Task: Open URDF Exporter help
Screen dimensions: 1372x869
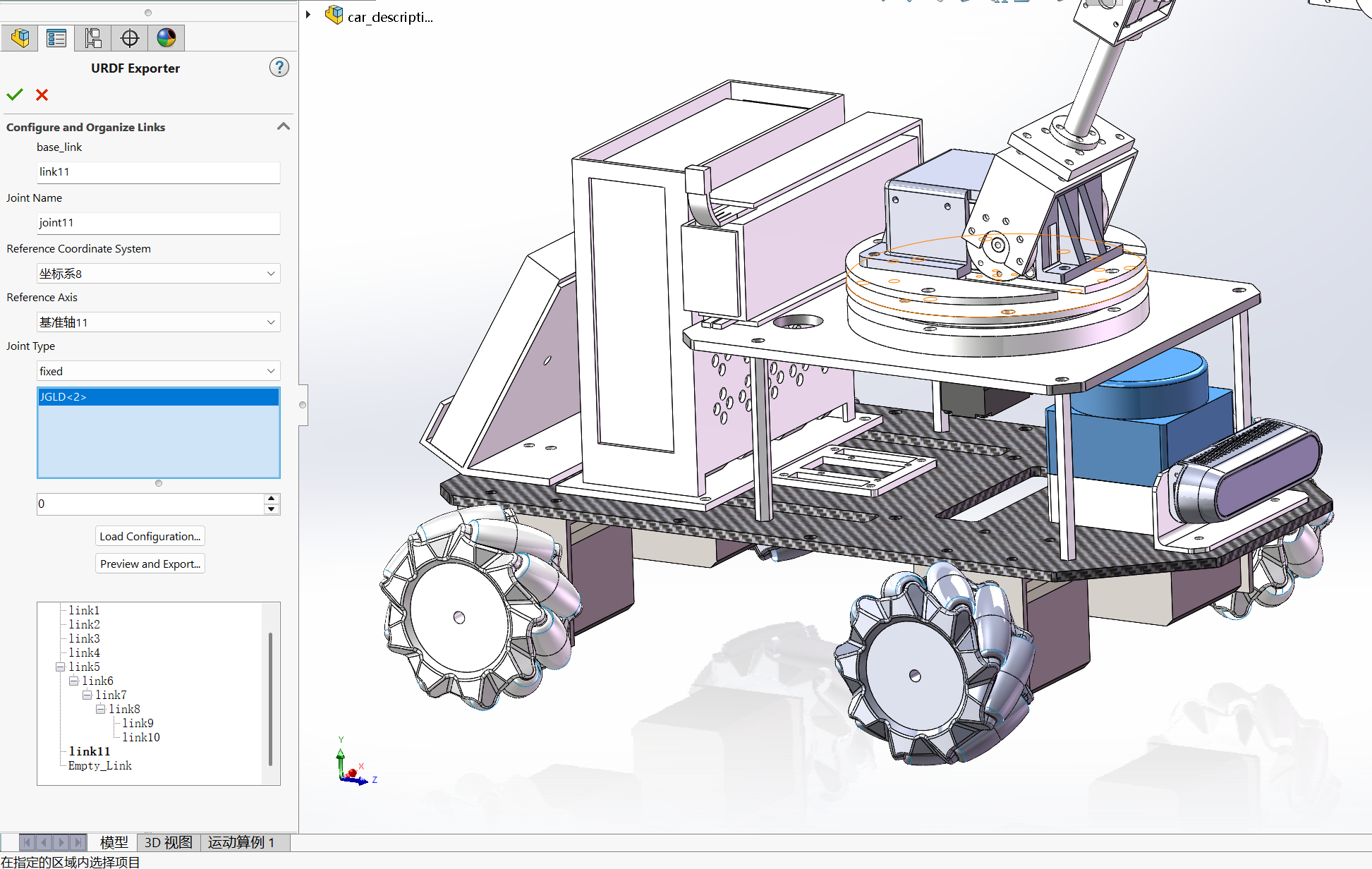Action: (279, 68)
